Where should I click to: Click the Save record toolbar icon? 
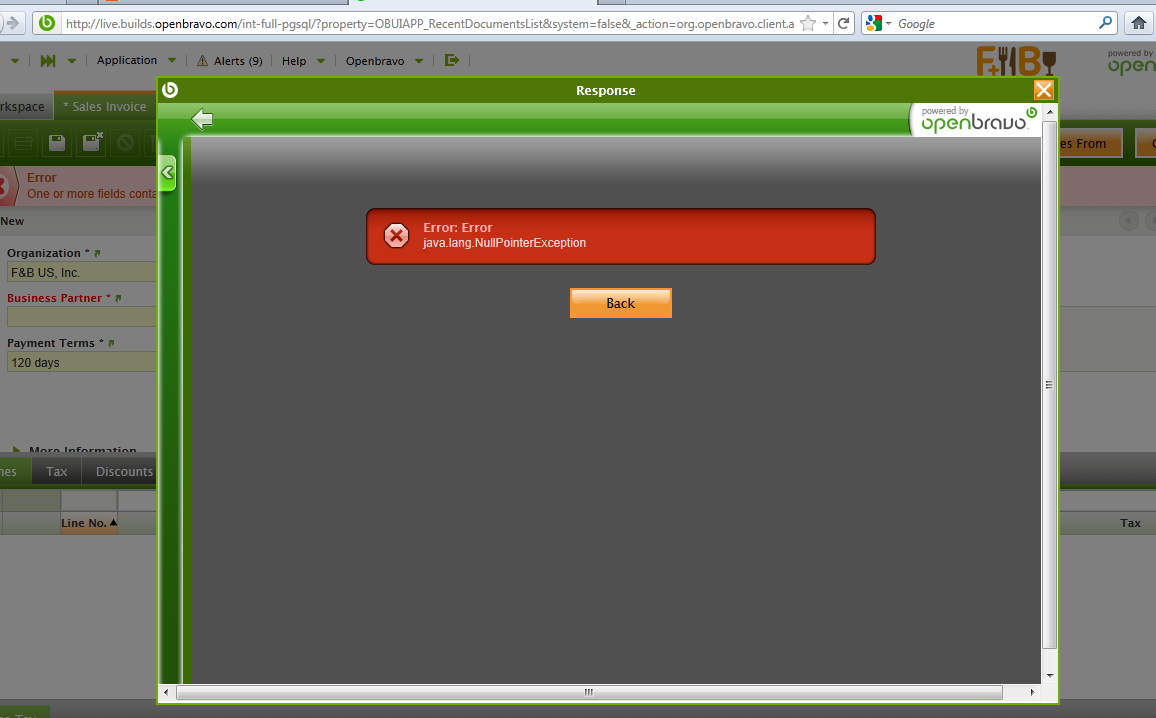click(x=57, y=142)
